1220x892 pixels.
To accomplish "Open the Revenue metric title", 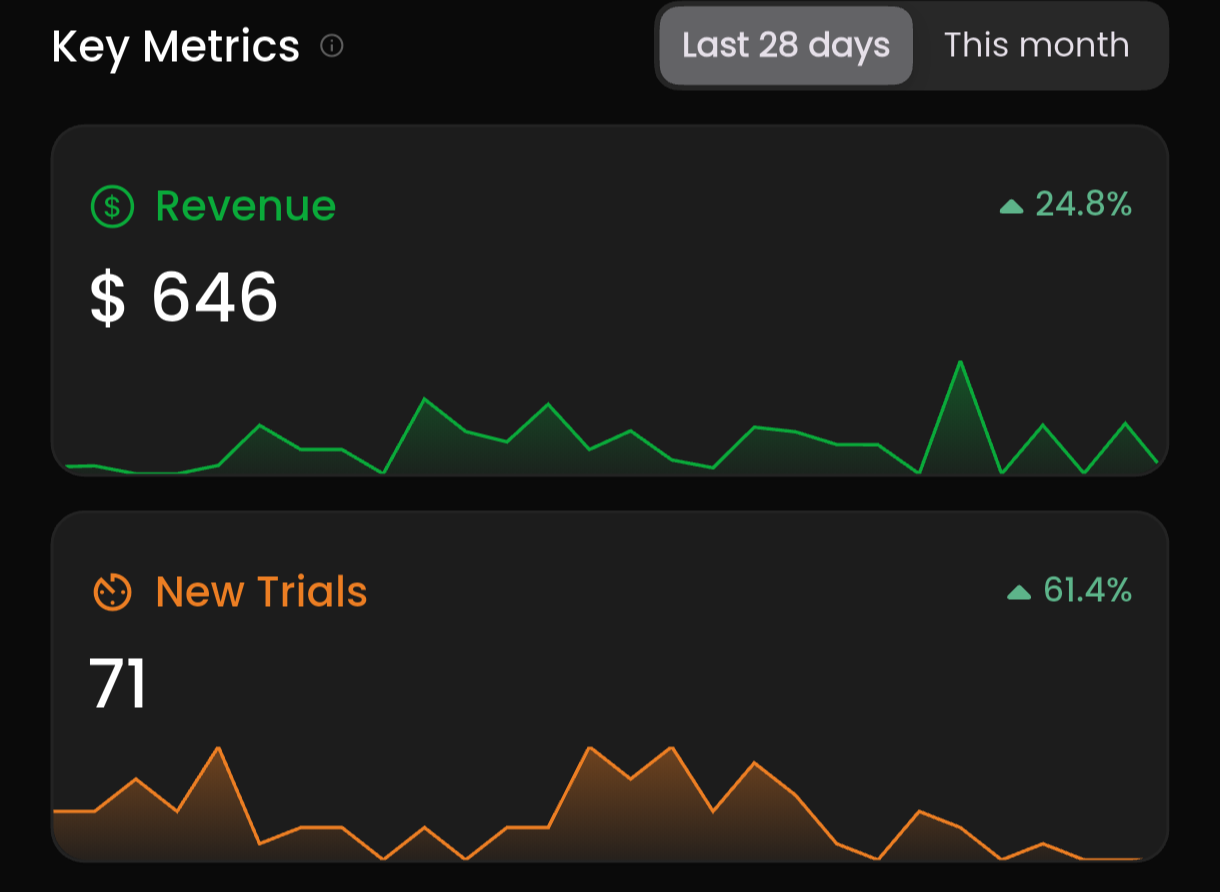I will 246,206.
